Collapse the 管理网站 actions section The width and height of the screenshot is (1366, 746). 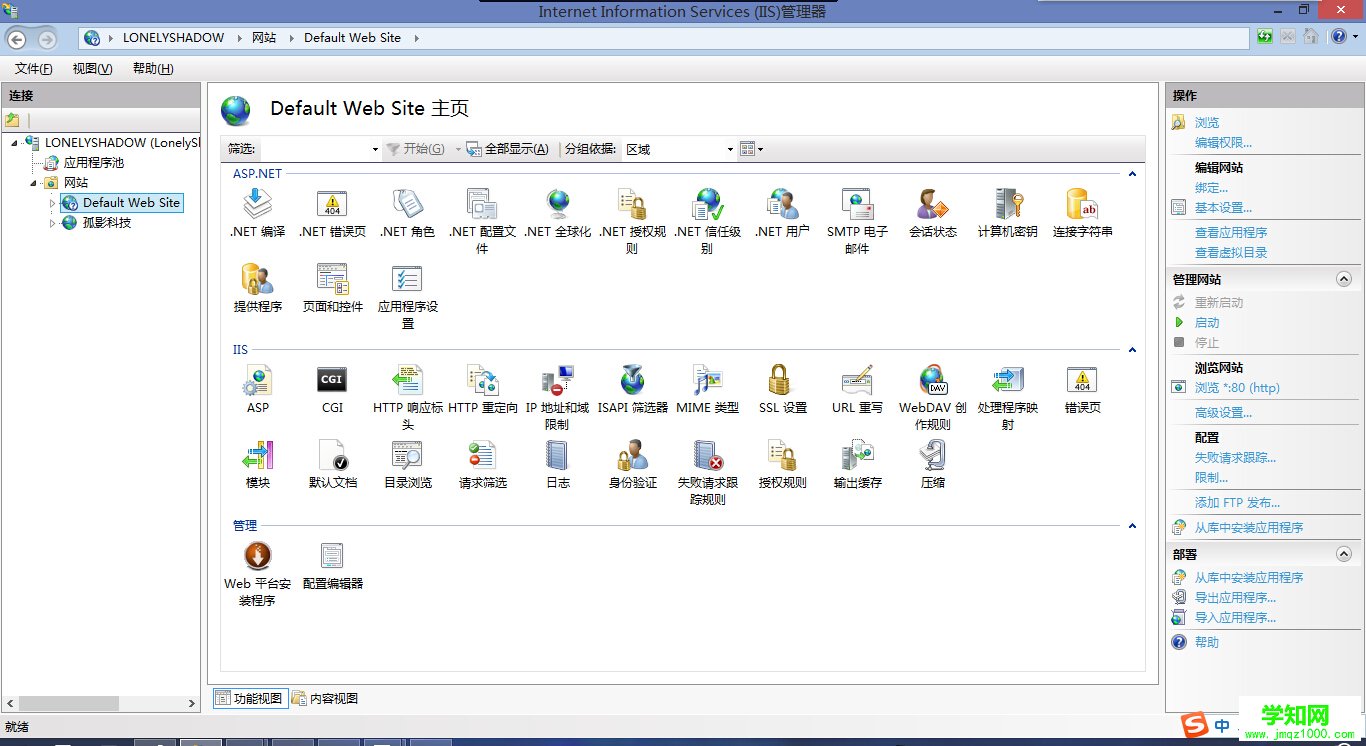pyautogui.click(x=1344, y=280)
